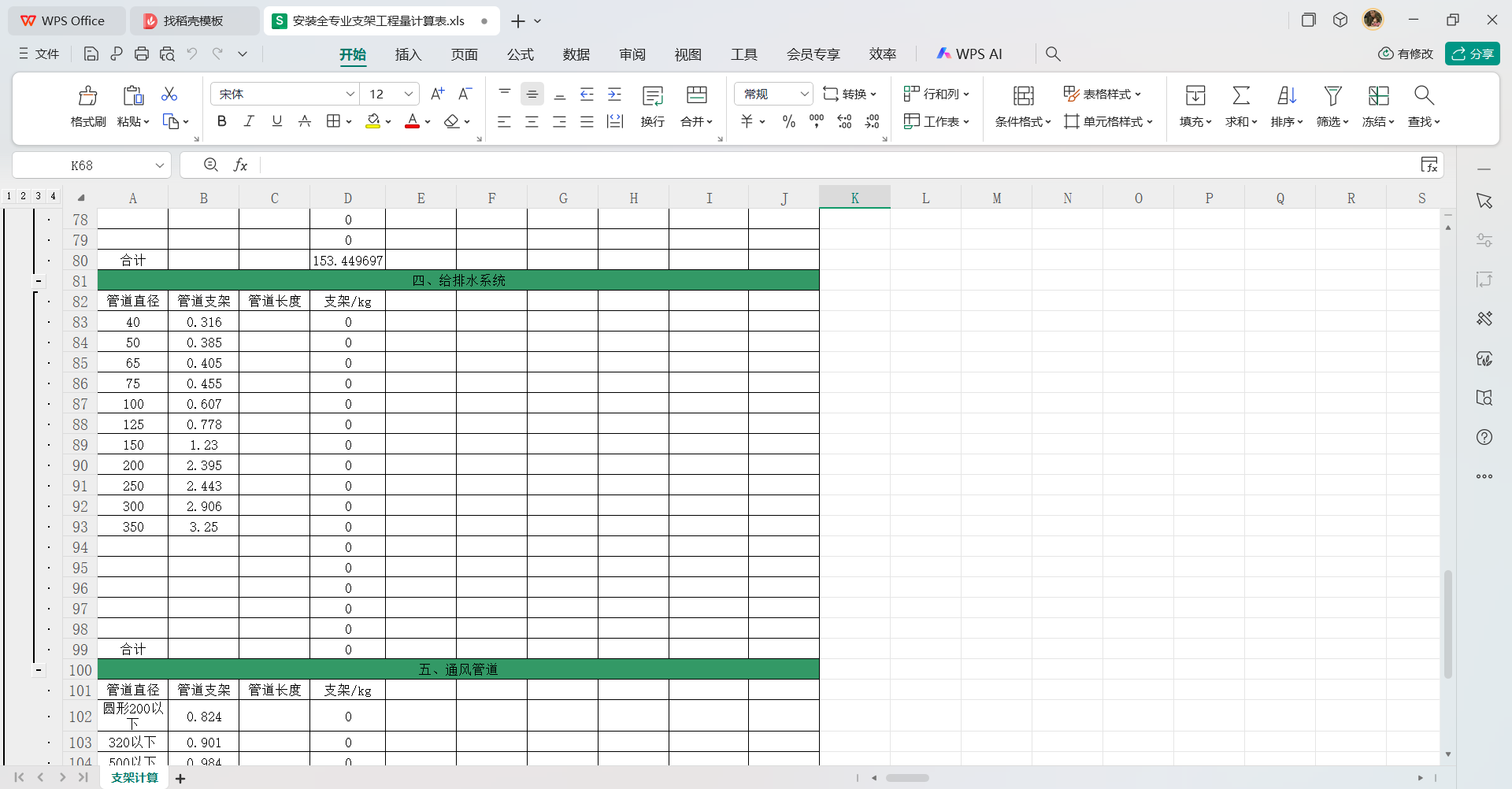This screenshot has width=1512, height=789.
Task: Open the 文件 (File) menu
Action: pos(39,54)
